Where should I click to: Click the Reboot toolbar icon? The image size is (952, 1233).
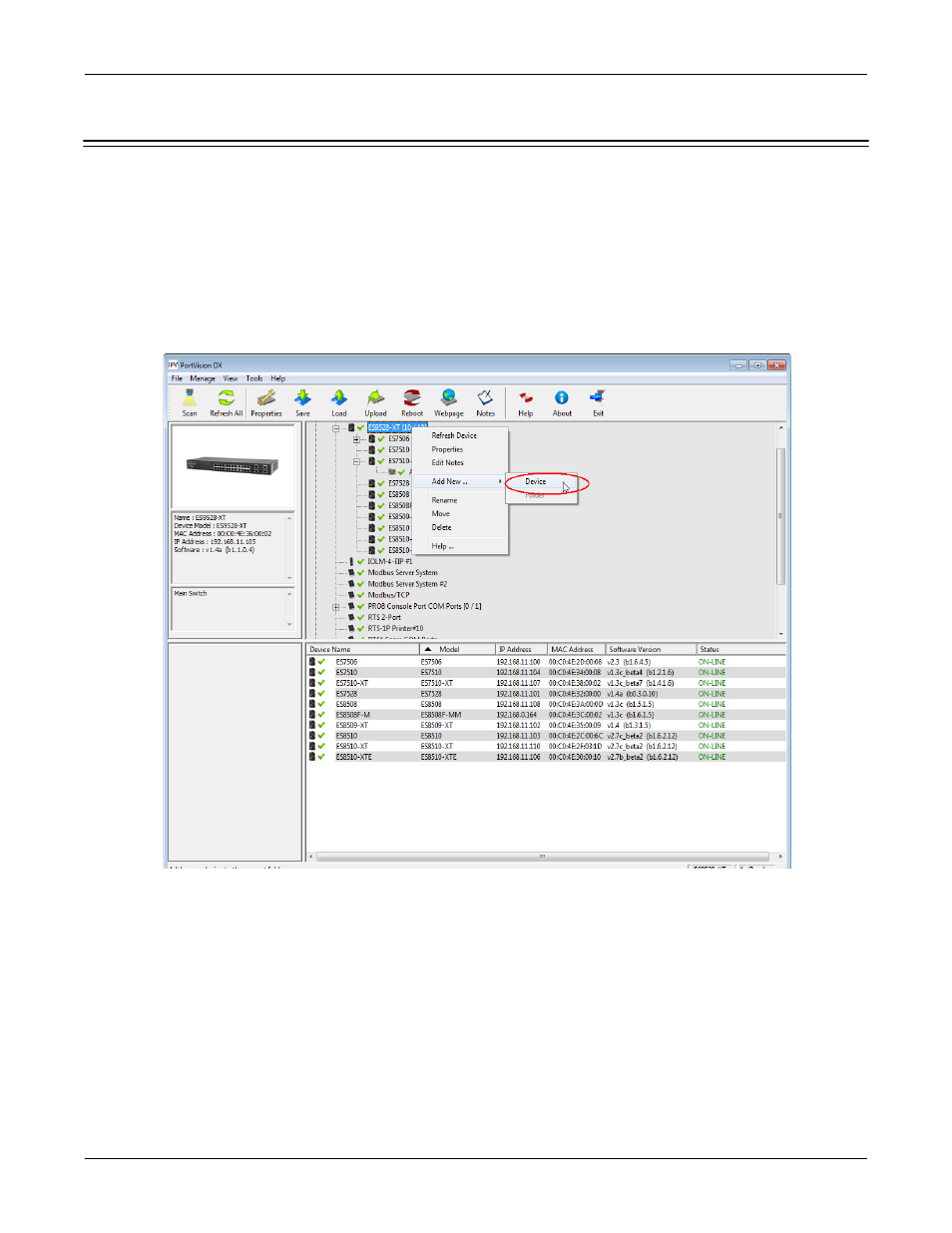412,397
